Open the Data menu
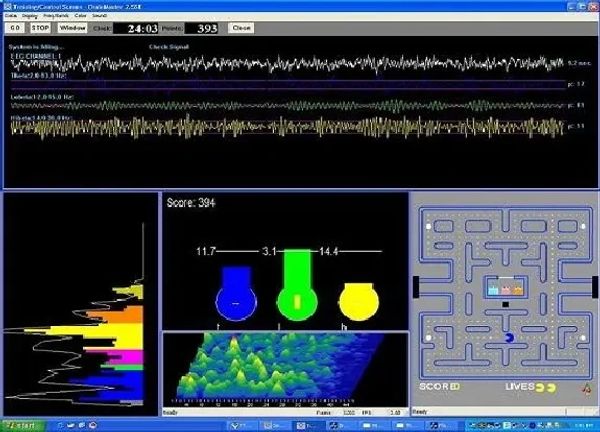 (10, 17)
